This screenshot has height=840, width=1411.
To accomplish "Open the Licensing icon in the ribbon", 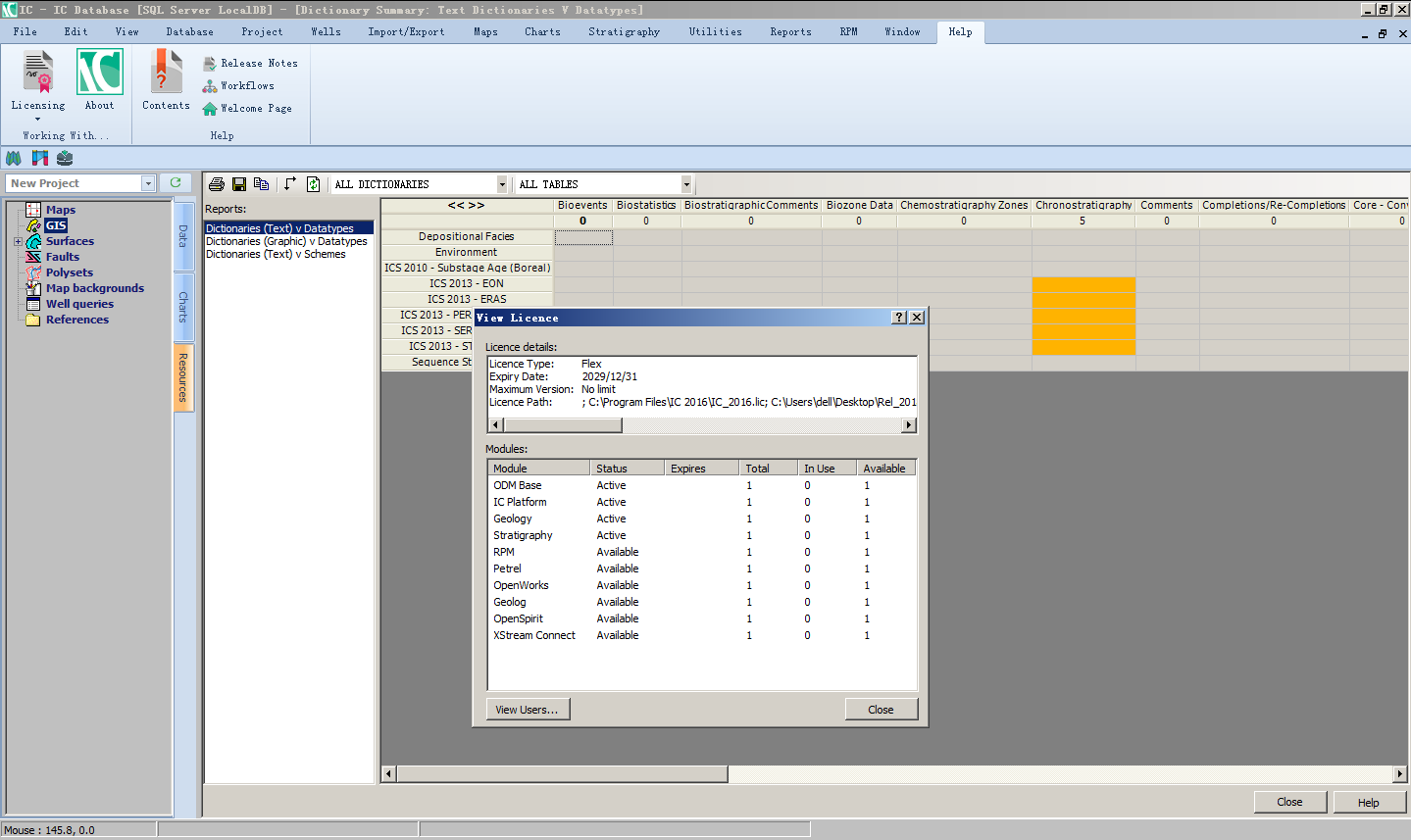I will [38, 73].
